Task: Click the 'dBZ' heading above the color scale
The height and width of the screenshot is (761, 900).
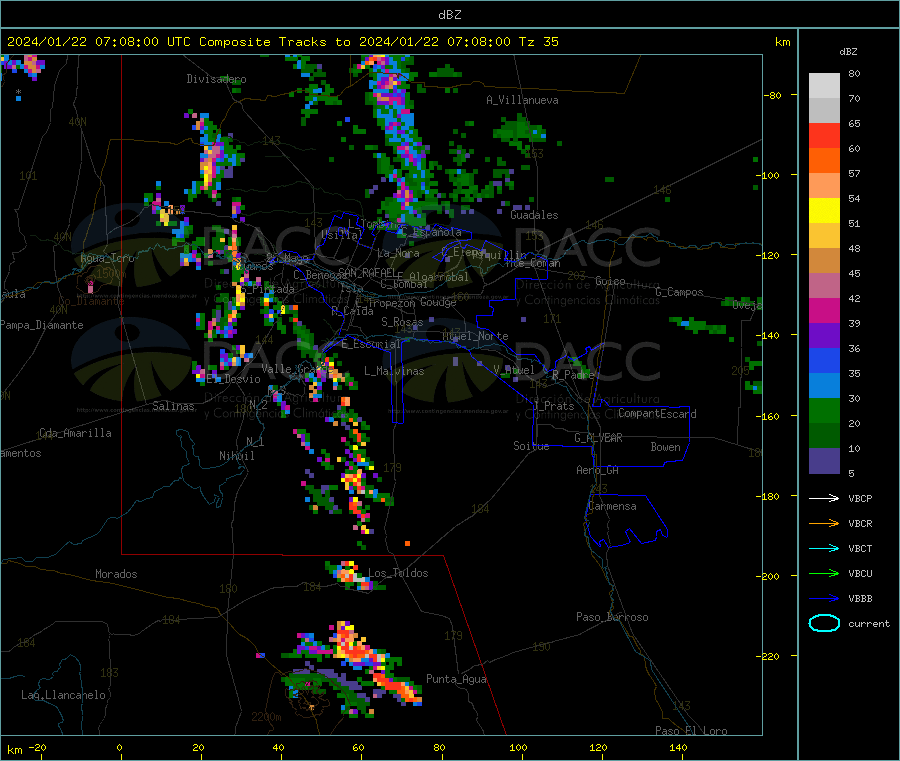Action: [848, 52]
